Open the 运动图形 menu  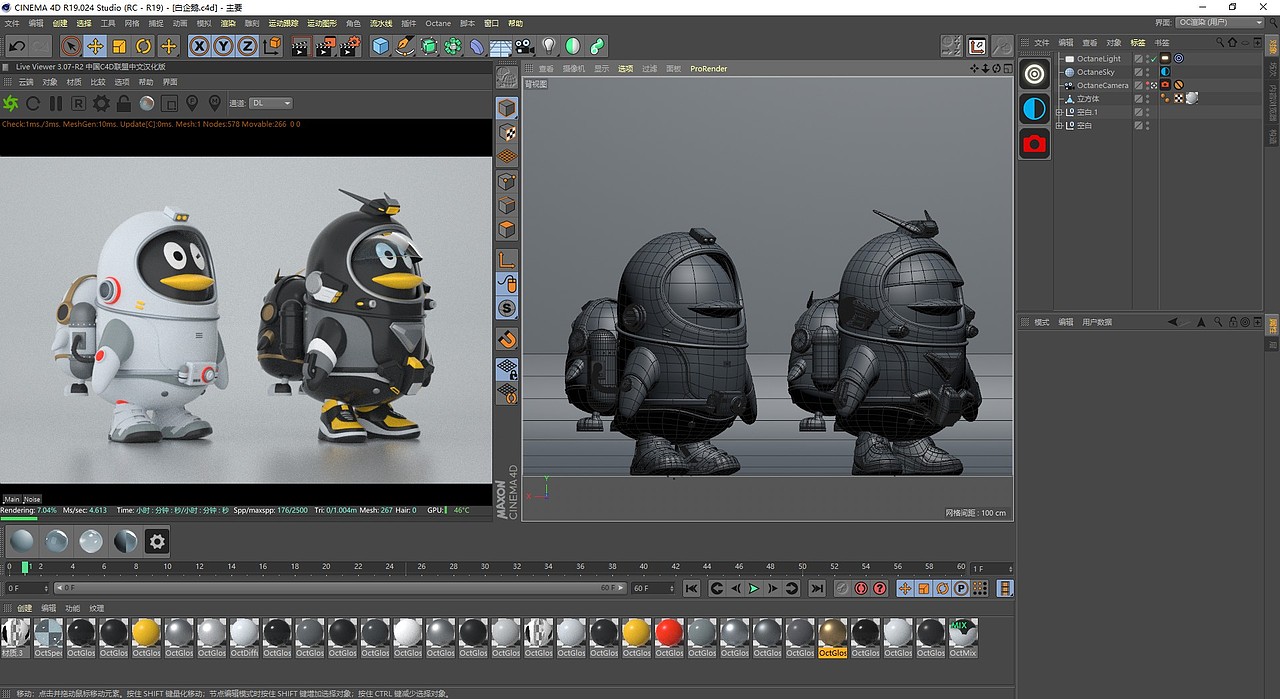coord(322,22)
